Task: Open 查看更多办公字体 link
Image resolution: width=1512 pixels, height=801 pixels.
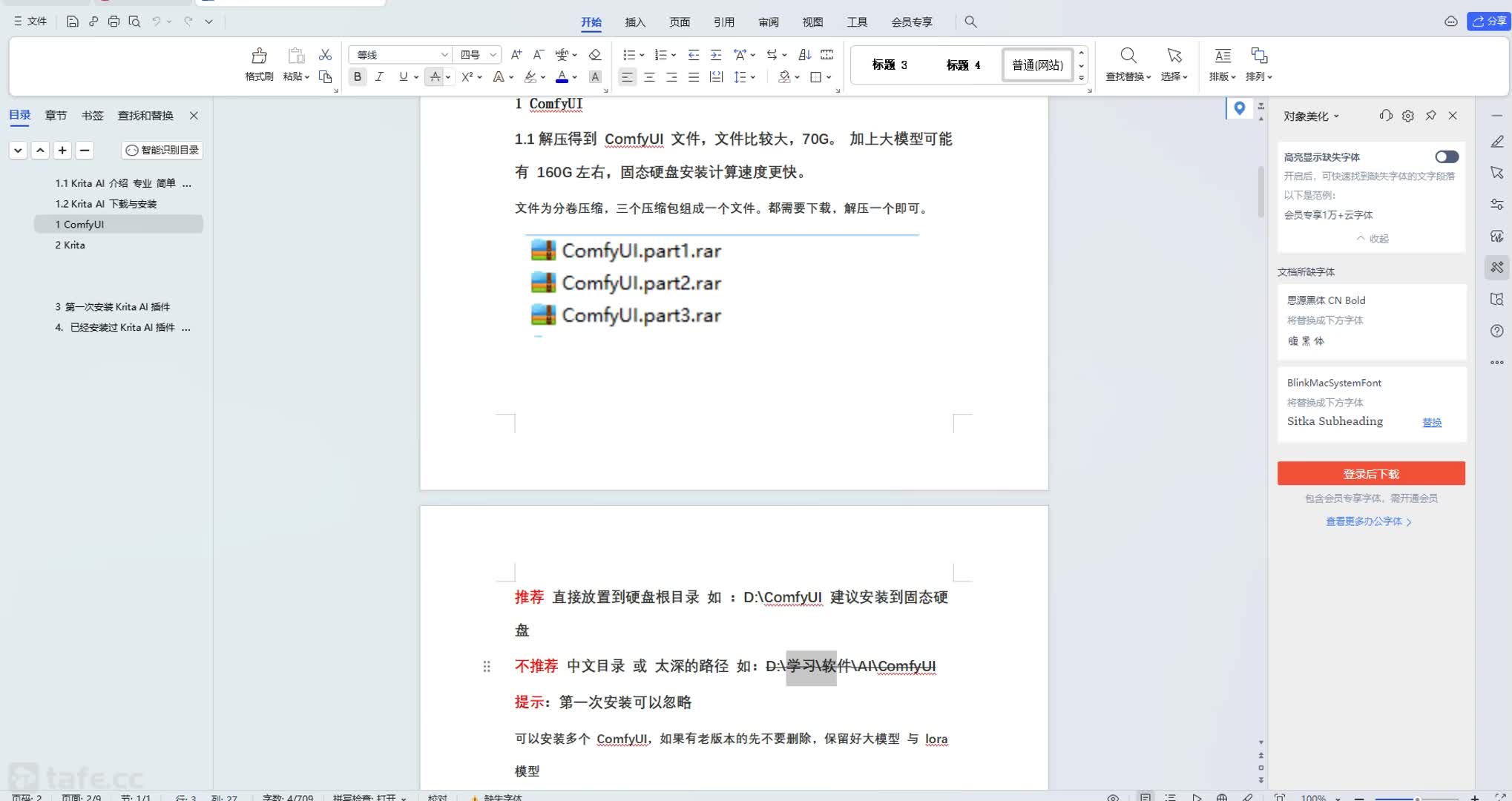Action: (x=1369, y=521)
